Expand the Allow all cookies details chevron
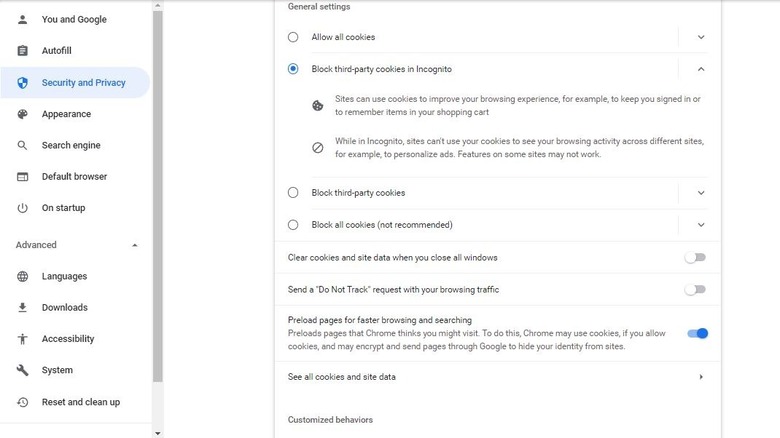This screenshot has width=780, height=438. point(701,37)
